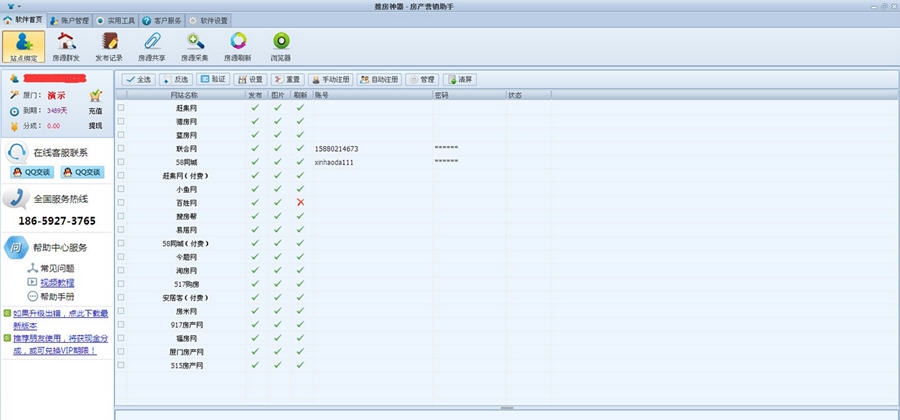Select the 房米网 row name

[x=186, y=311]
